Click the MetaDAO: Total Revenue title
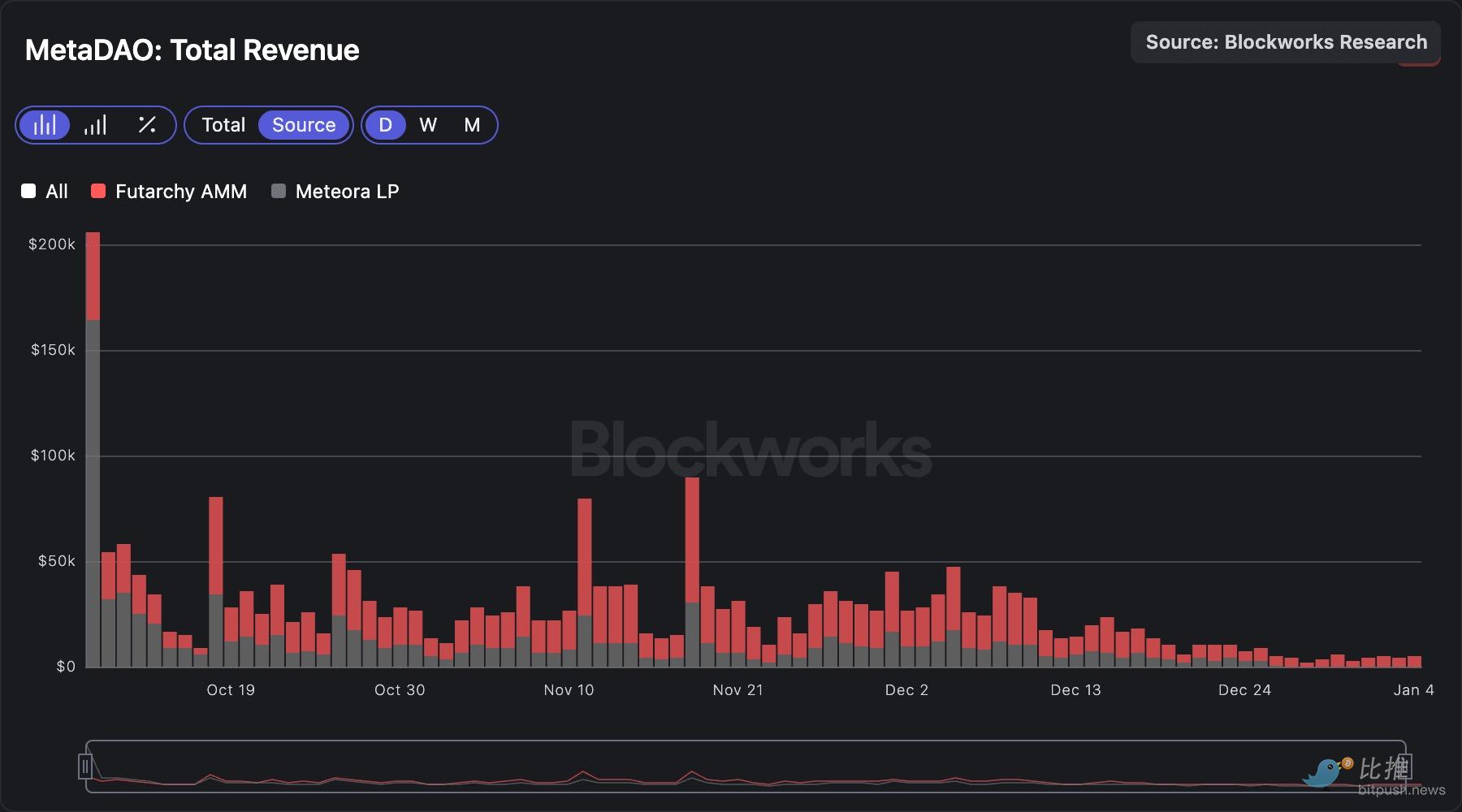 [192, 50]
